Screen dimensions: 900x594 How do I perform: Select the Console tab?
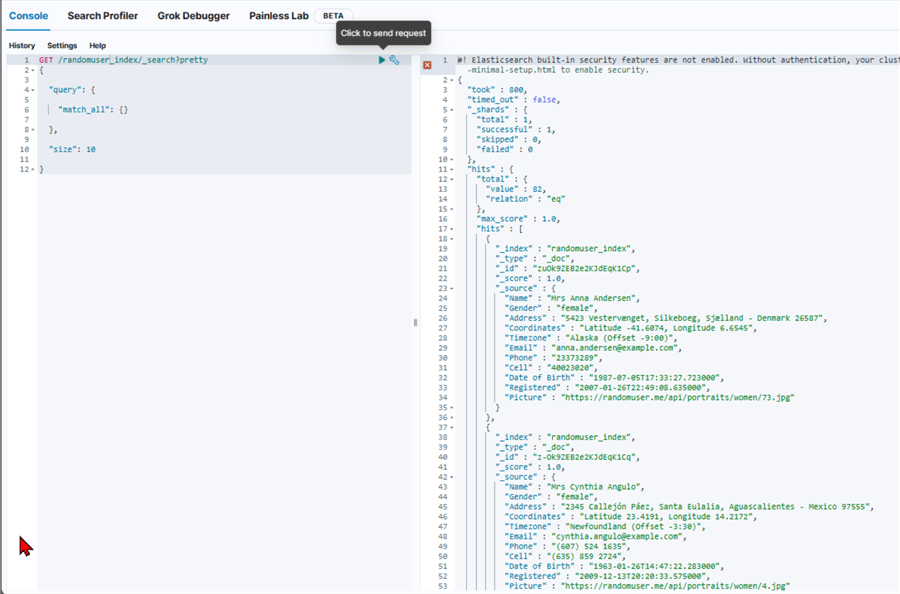click(29, 16)
